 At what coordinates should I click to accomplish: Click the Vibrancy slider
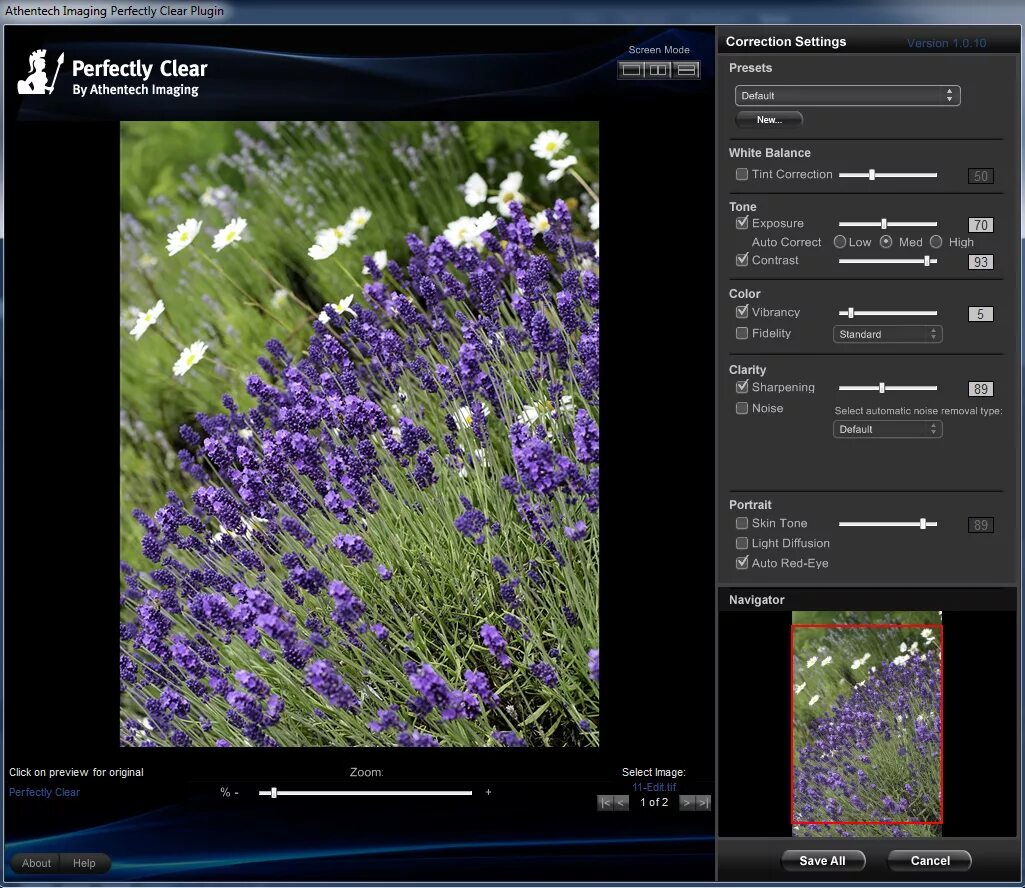point(888,313)
